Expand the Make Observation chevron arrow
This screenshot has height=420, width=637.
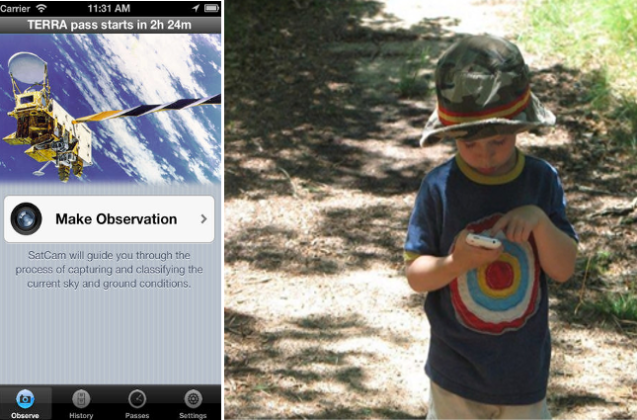(204, 219)
